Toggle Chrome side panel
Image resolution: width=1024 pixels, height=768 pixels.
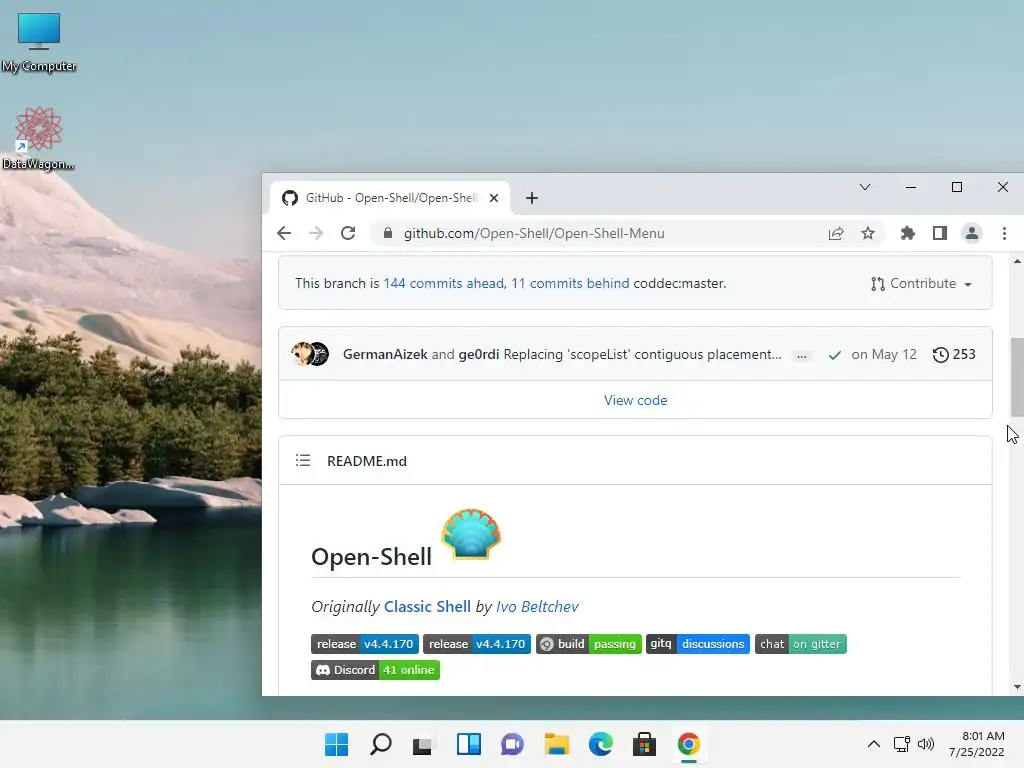940,233
